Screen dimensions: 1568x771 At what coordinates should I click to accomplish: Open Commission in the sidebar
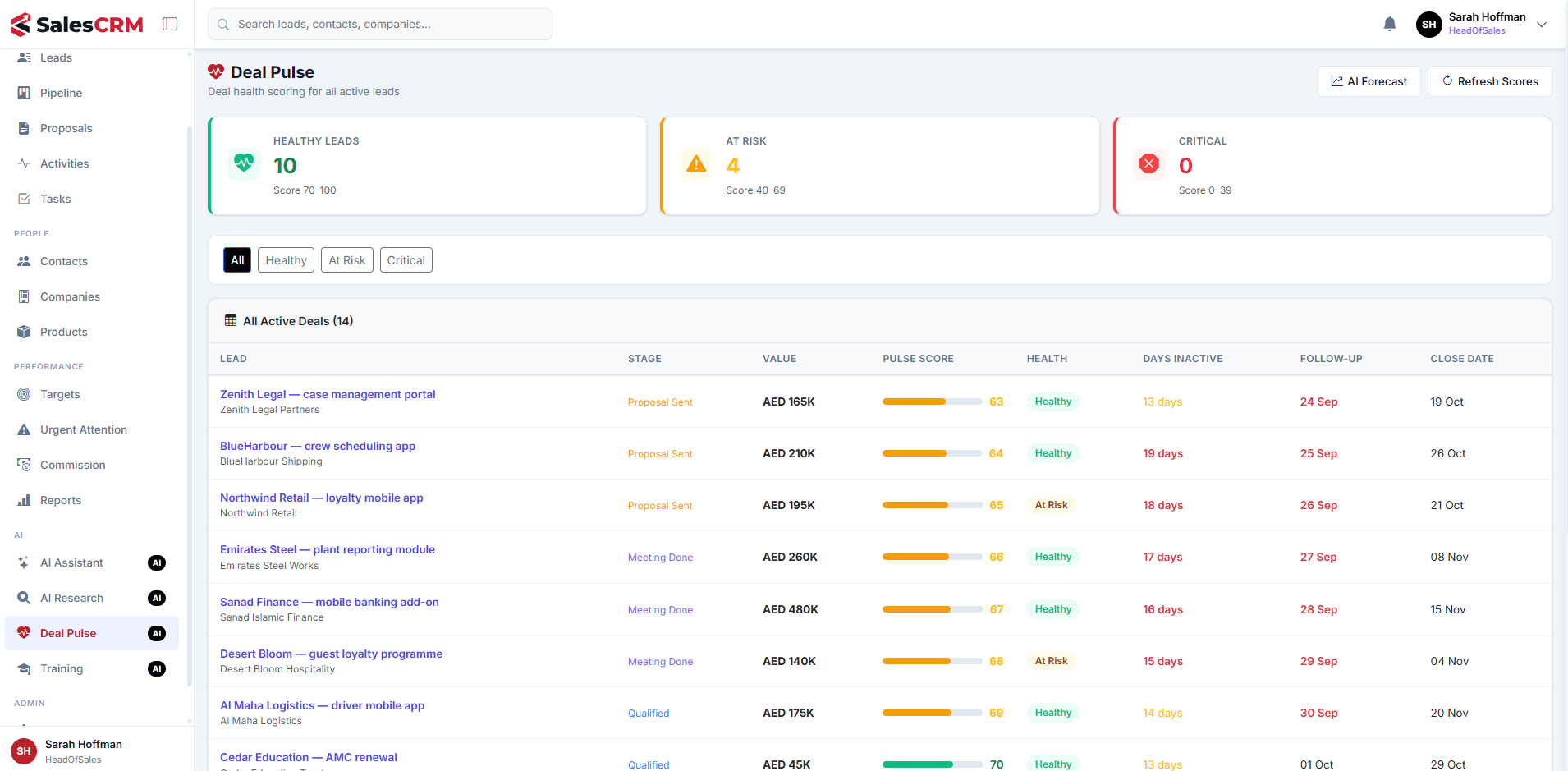pyautogui.click(x=91, y=465)
